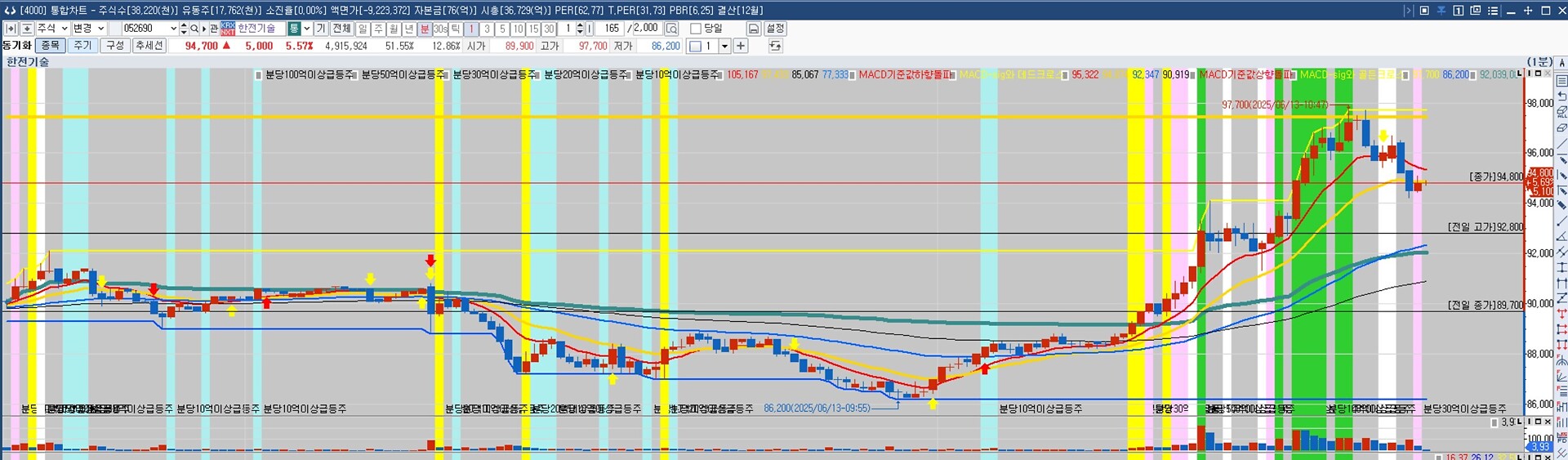The width and height of the screenshot is (1568, 460).
Task: Toggle the 1-minute interval button
Action: click(470, 29)
